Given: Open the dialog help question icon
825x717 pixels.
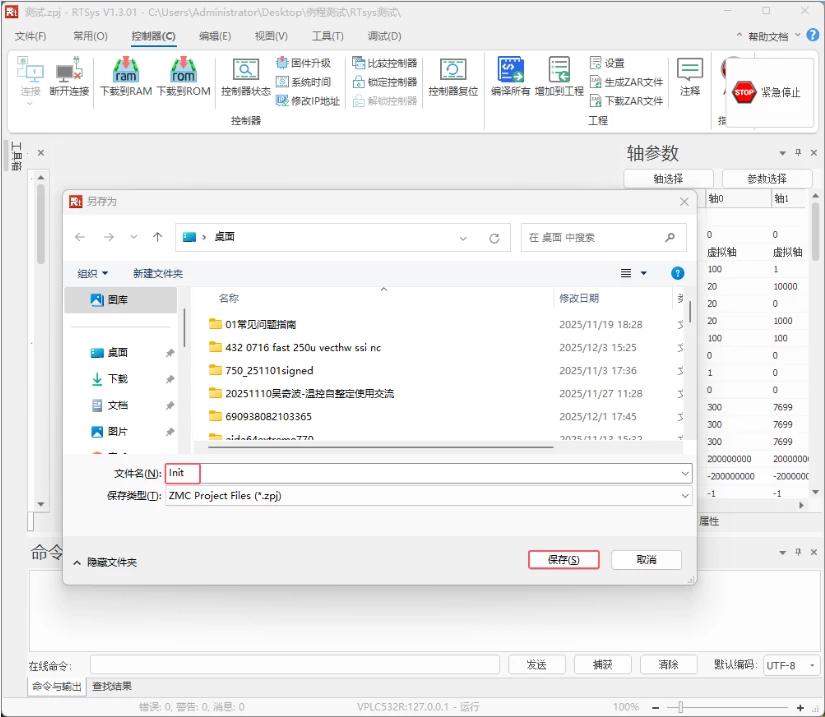Looking at the screenshot, I should (678, 273).
